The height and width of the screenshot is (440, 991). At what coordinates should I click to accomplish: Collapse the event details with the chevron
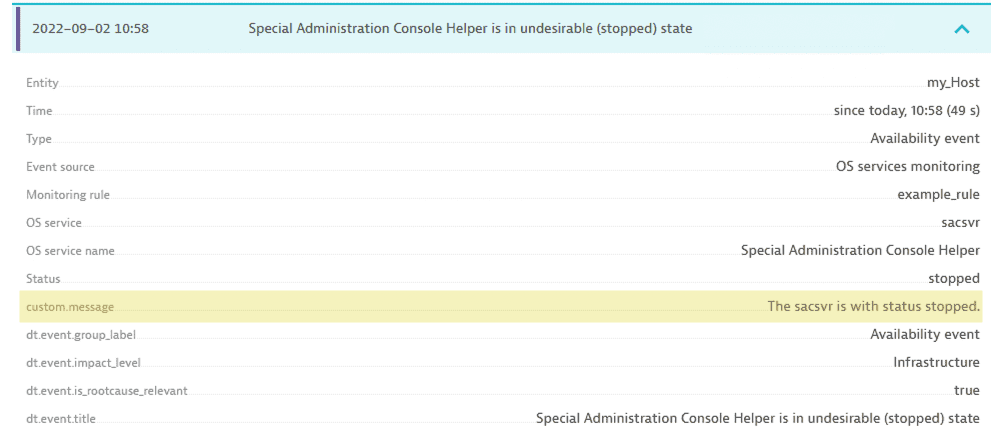(962, 29)
